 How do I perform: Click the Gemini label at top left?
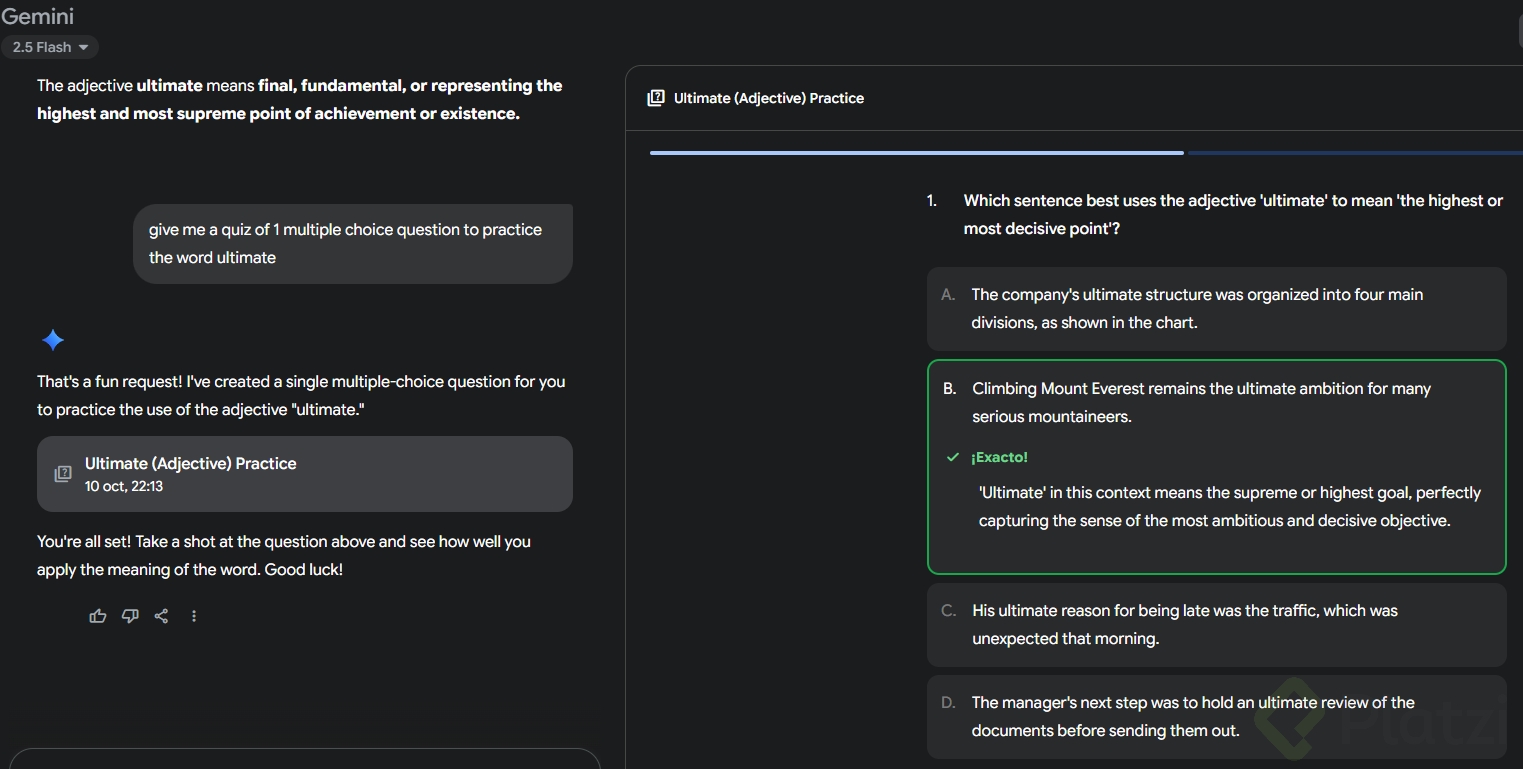[x=37, y=16]
